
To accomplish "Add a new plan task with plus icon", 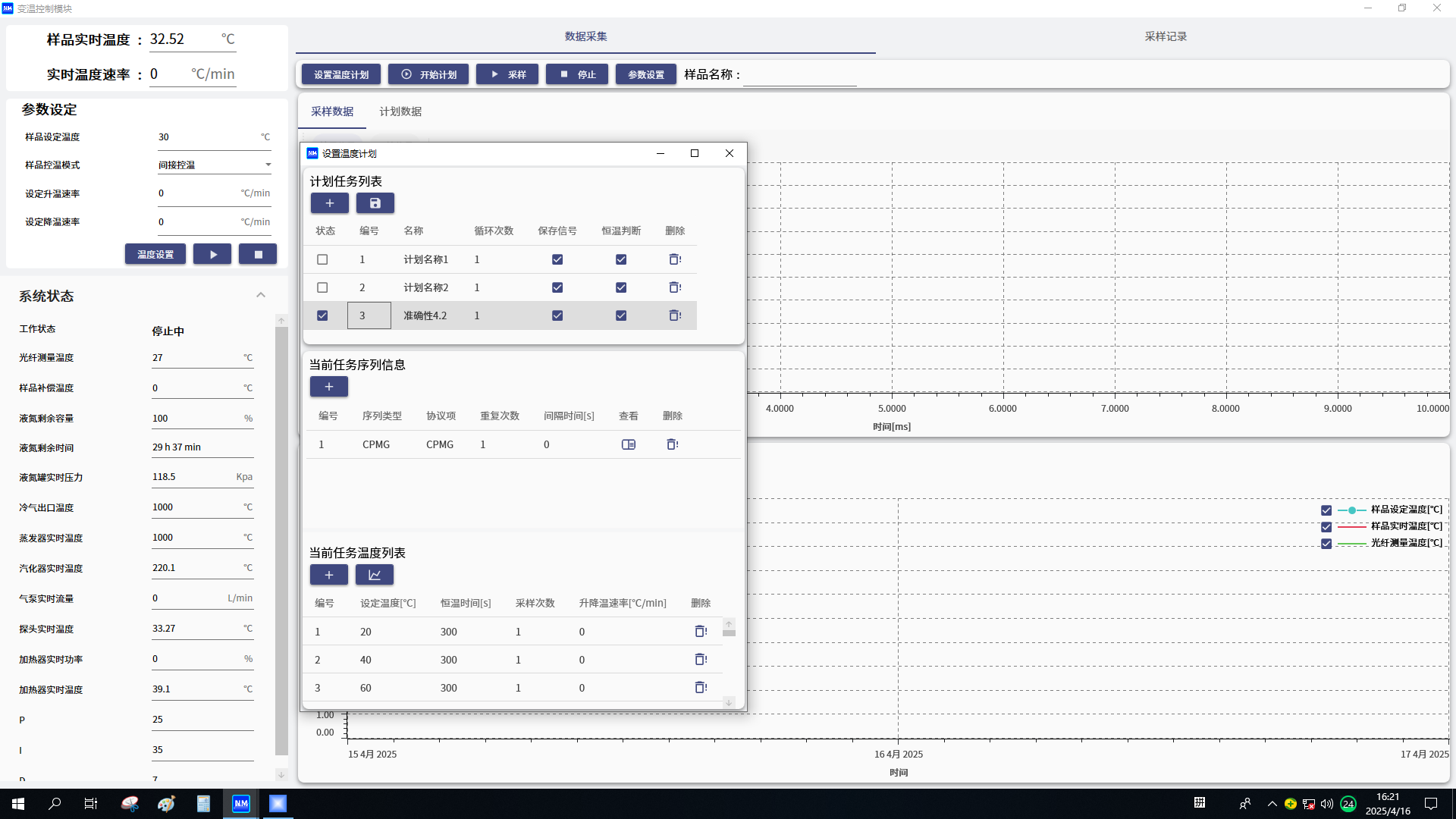I will (x=330, y=203).
